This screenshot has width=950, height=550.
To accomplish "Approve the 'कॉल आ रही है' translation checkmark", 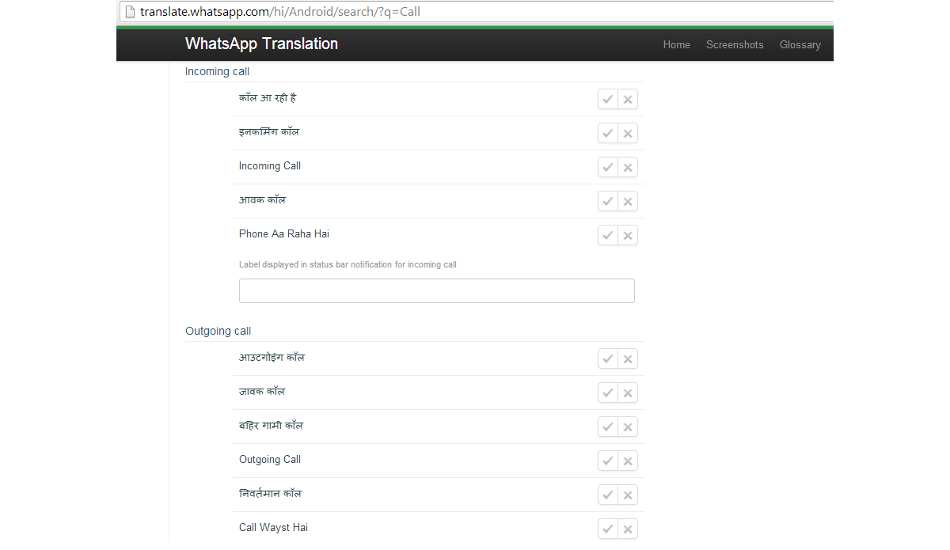I will [608, 99].
